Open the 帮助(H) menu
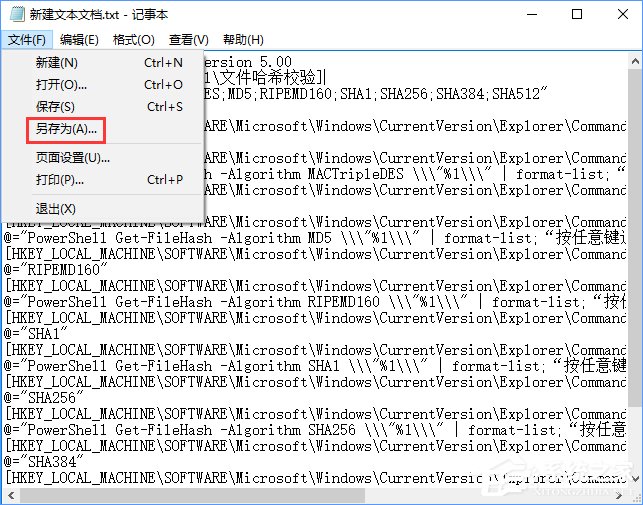 243,40
